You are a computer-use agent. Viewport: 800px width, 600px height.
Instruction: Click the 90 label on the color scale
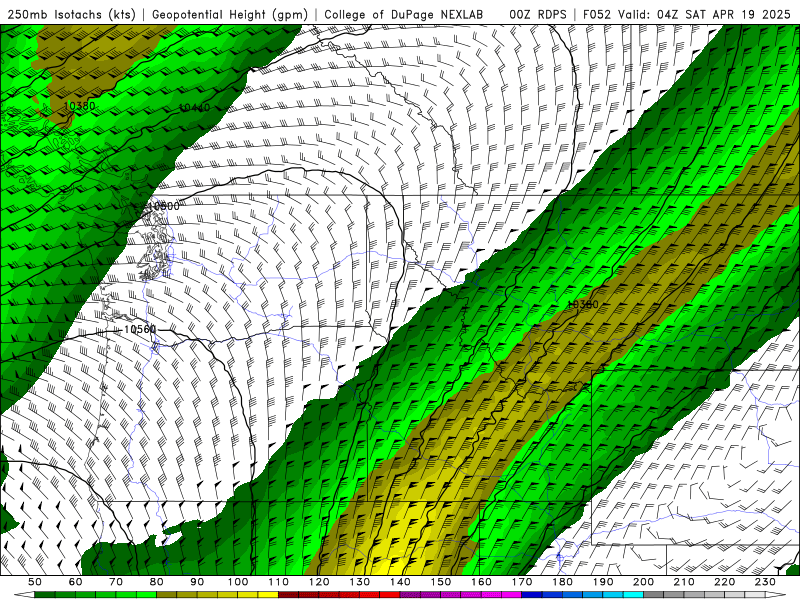tap(197, 582)
